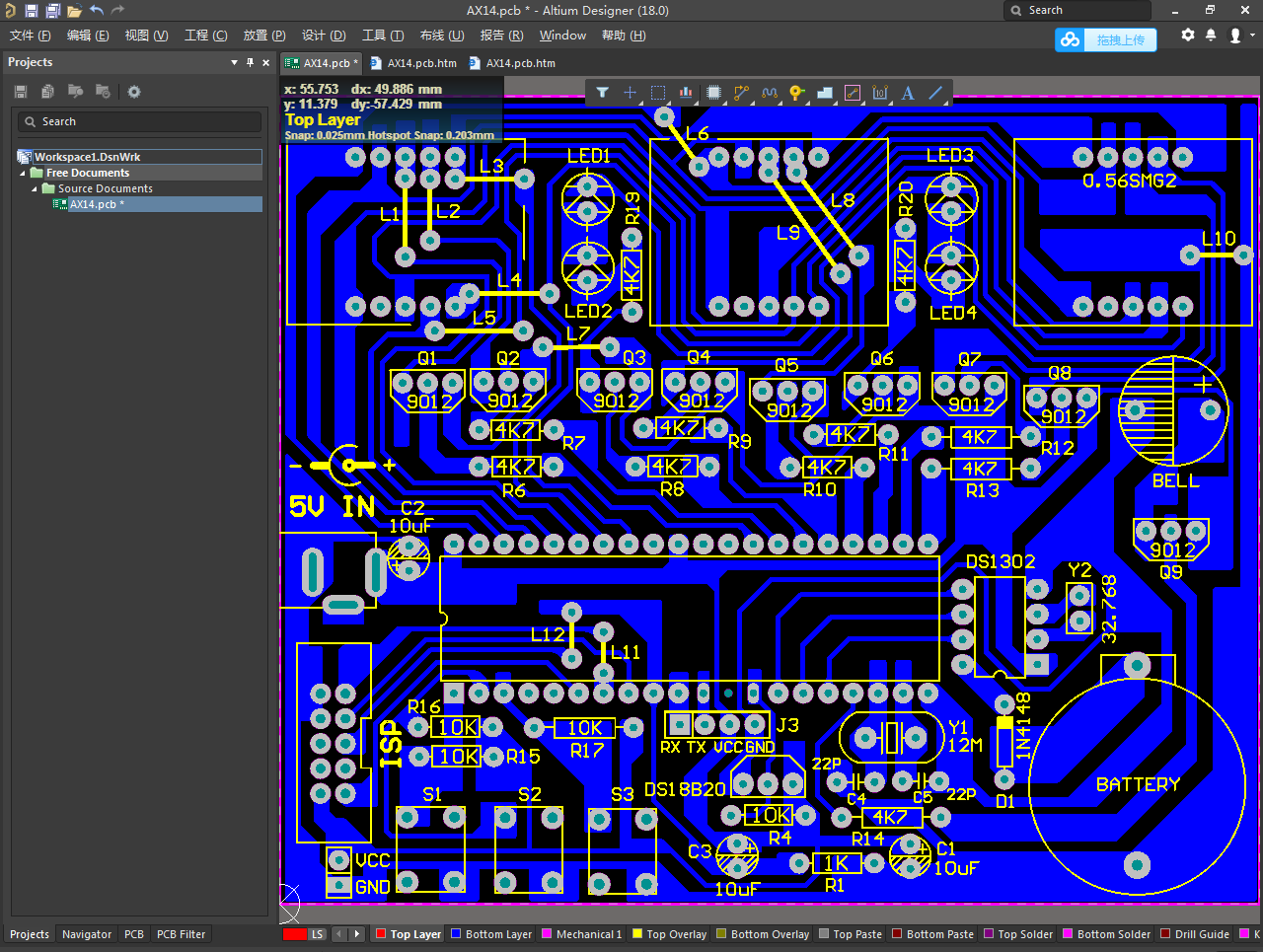Pin the Projects panel

click(250, 62)
